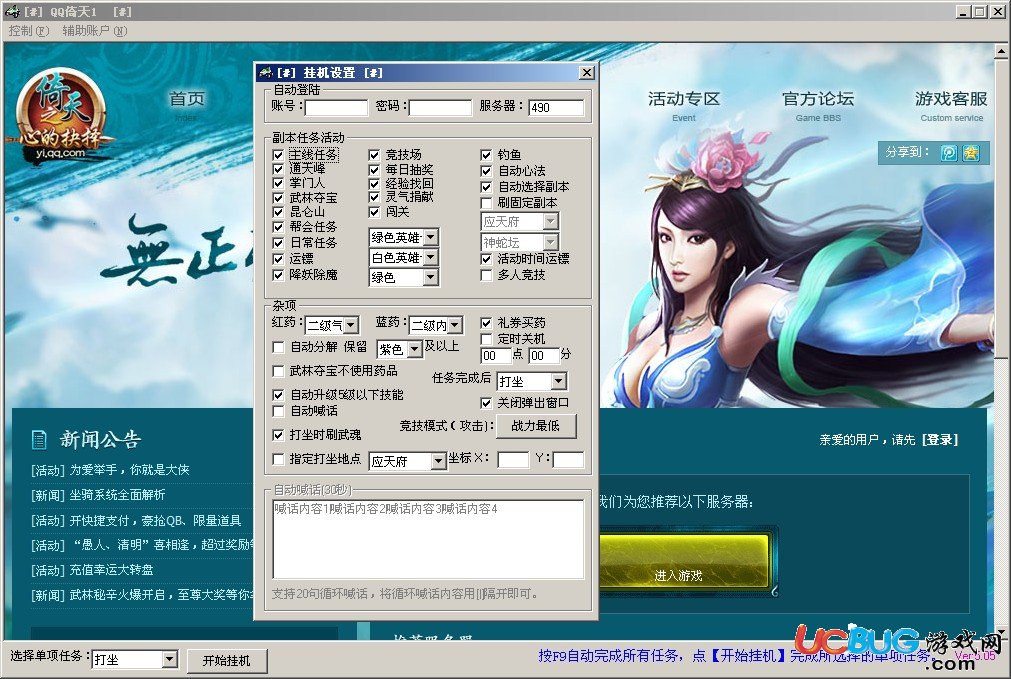Click the 进入游戏 button

pos(685,561)
